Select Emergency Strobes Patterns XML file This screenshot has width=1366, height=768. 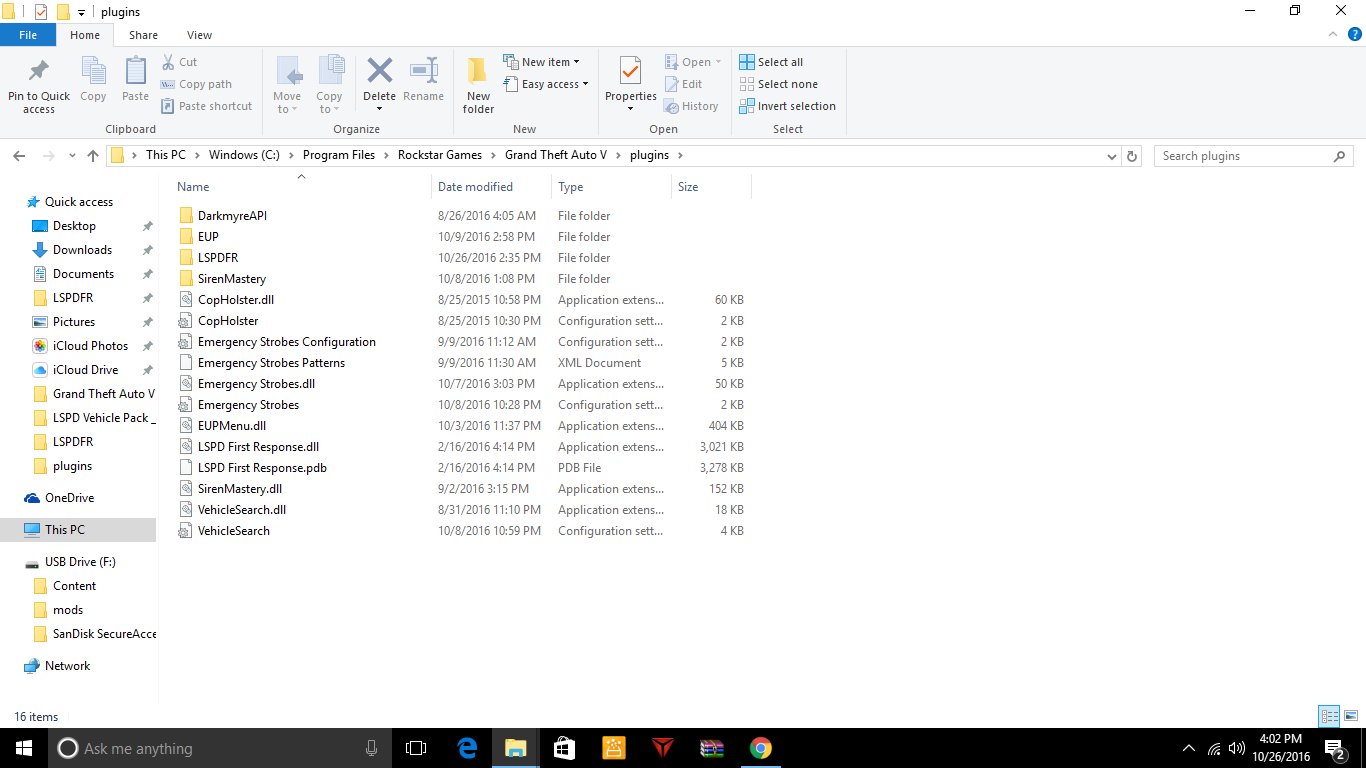click(271, 363)
